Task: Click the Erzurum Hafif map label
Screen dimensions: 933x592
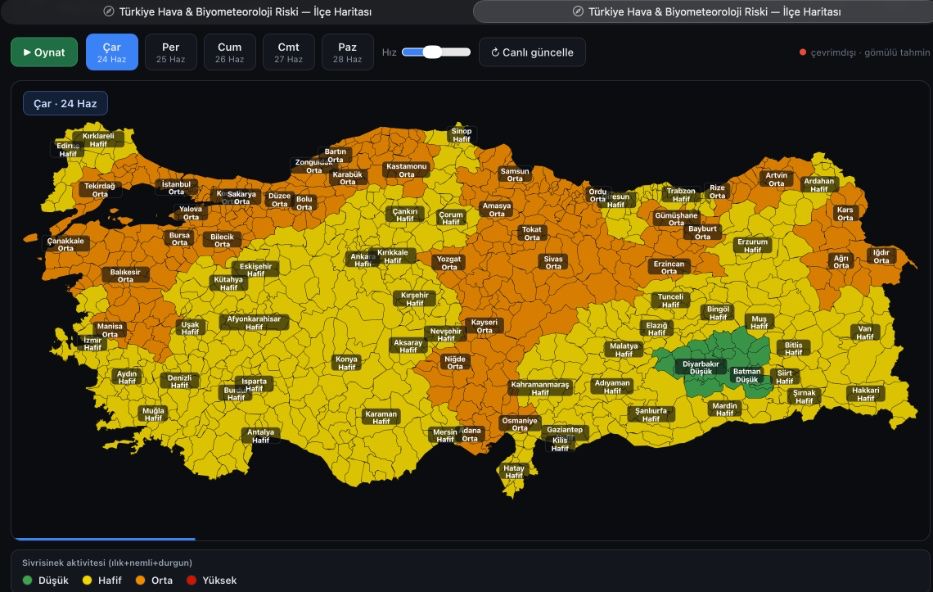Action: pyautogui.click(x=752, y=246)
